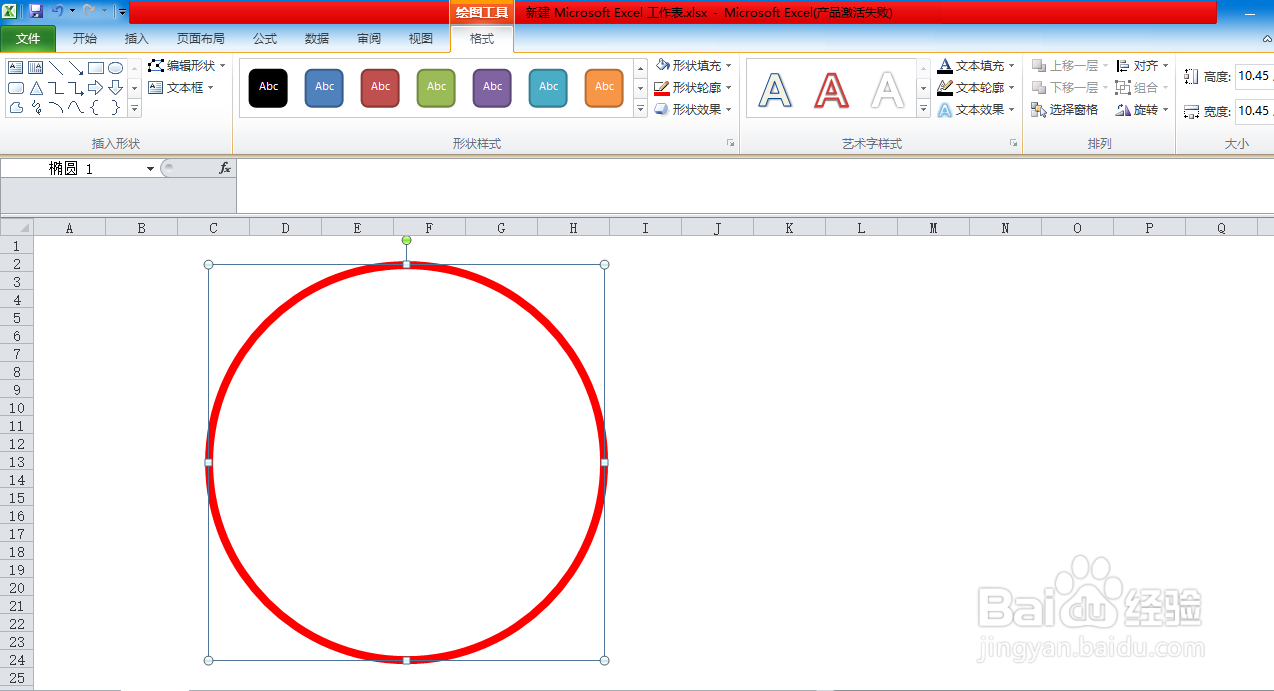Click the Undo icon in quick access toolbar
1274x691 pixels.
pos(57,11)
